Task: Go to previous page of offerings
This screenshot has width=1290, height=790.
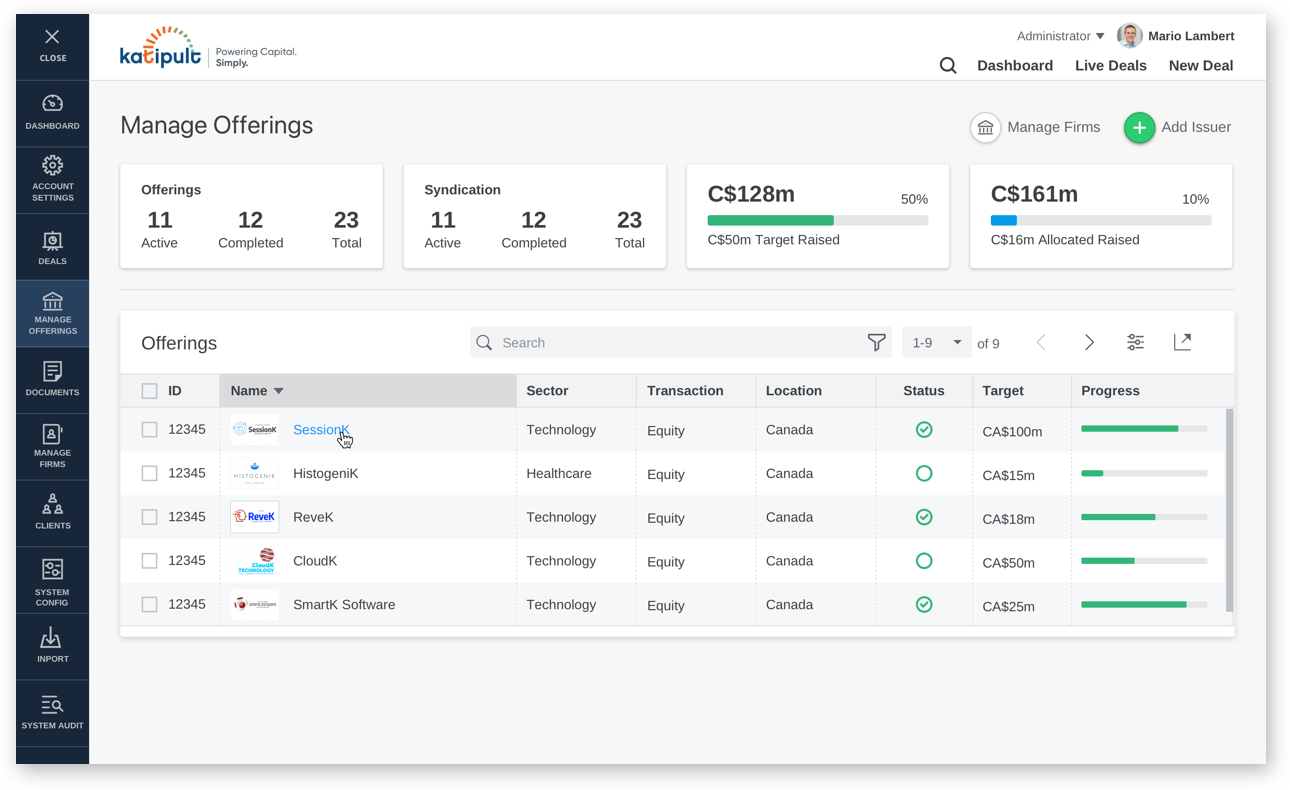Action: (x=1041, y=343)
